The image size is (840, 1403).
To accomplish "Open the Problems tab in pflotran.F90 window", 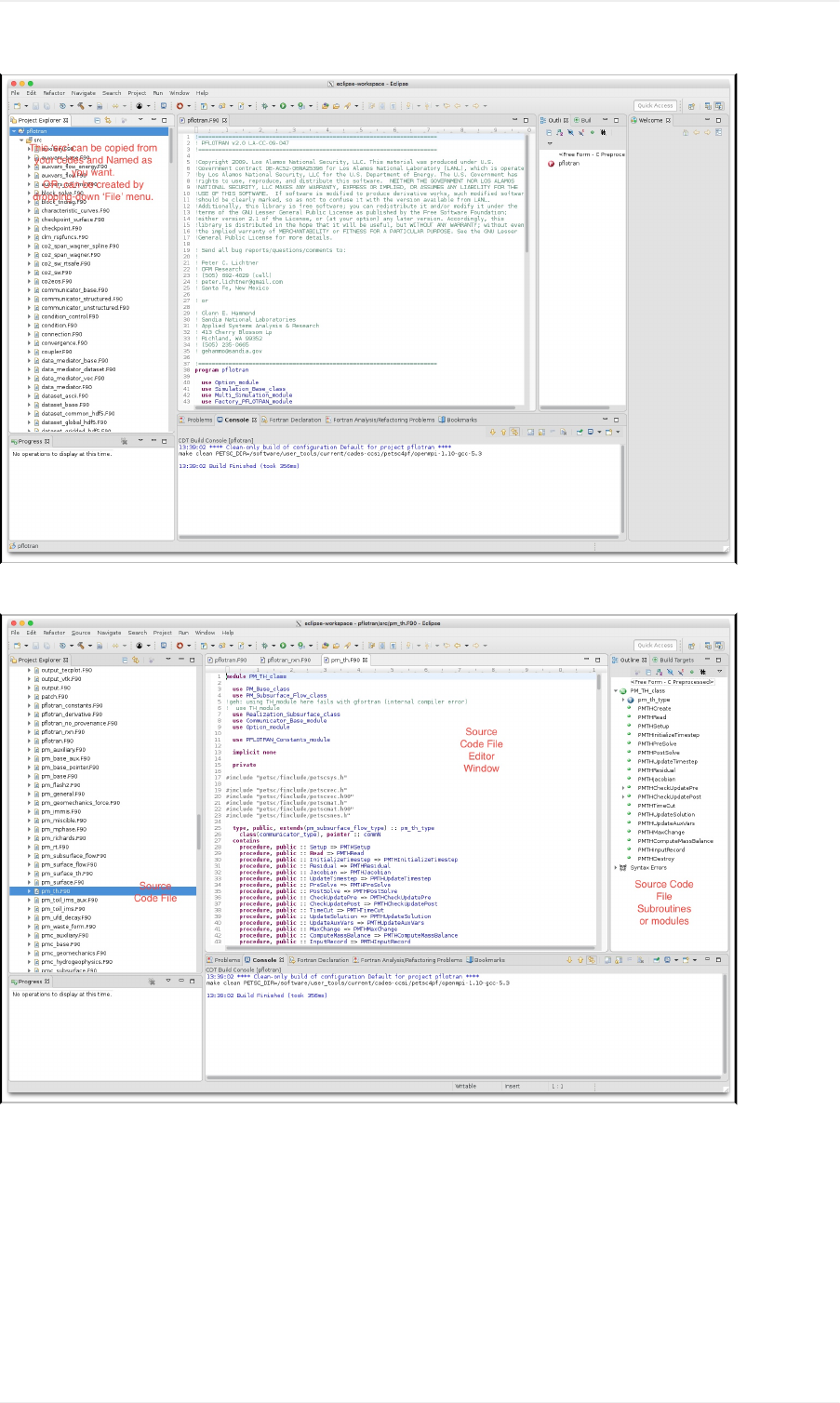I will click(x=197, y=420).
